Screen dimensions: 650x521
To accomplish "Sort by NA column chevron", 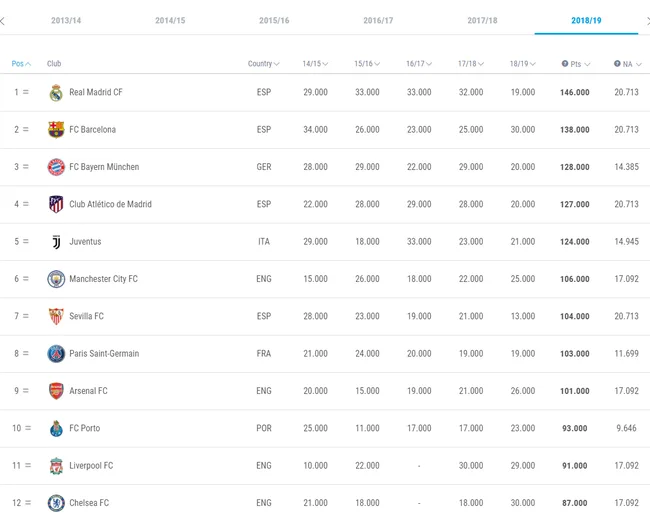I will 638,64.
